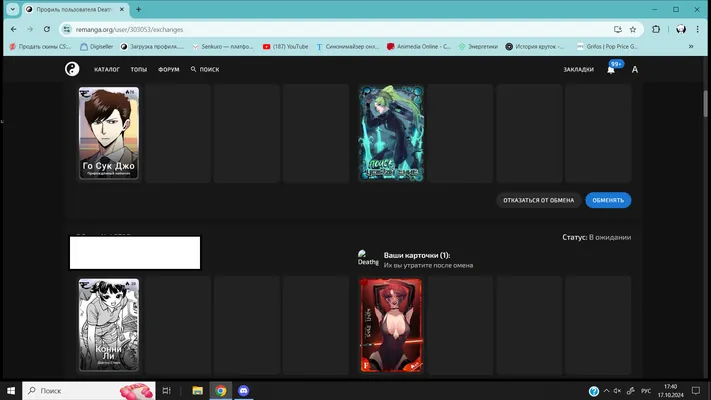Open the Chrome three-dot menu
The height and width of the screenshot is (400, 711).
coord(697,29)
